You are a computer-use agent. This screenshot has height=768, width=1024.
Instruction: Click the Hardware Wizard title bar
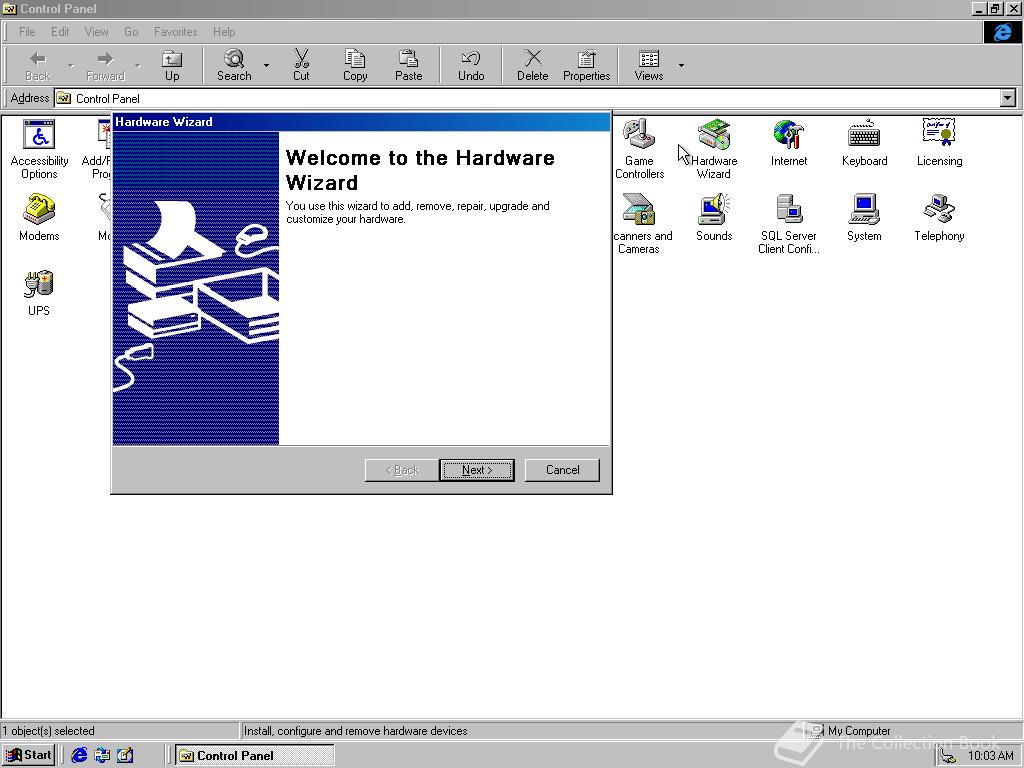tap(361, 121)
